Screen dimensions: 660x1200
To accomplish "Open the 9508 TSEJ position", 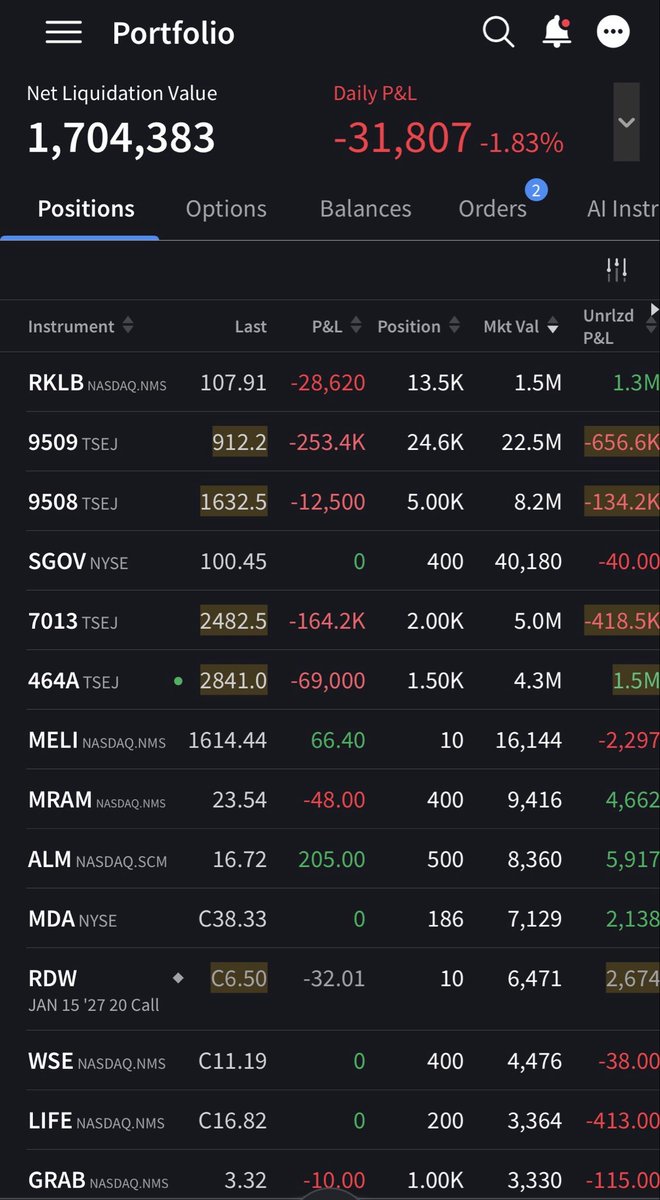I will click(330, 502).
